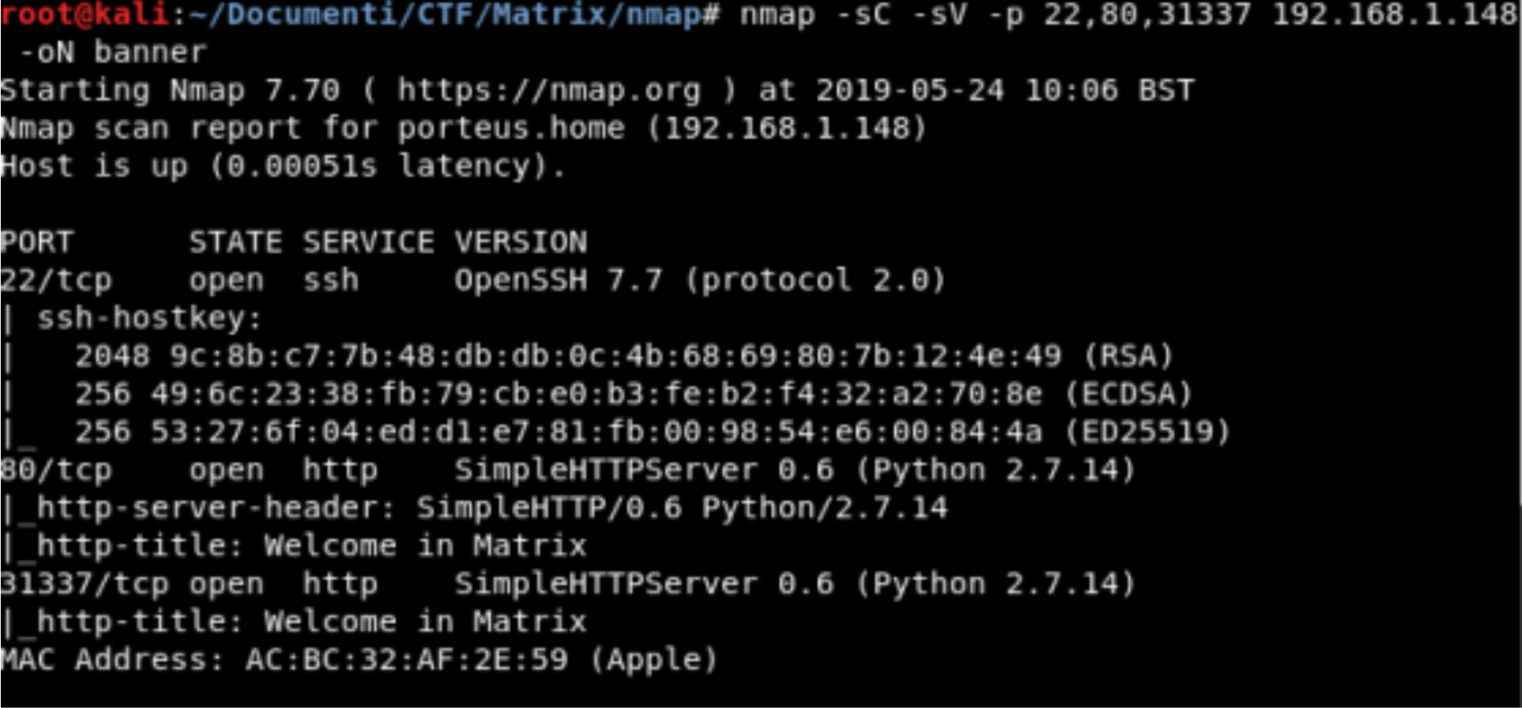Select the ED25519 host key fingerprint line
1522x708 pixels.
click(x=653, y=433)
